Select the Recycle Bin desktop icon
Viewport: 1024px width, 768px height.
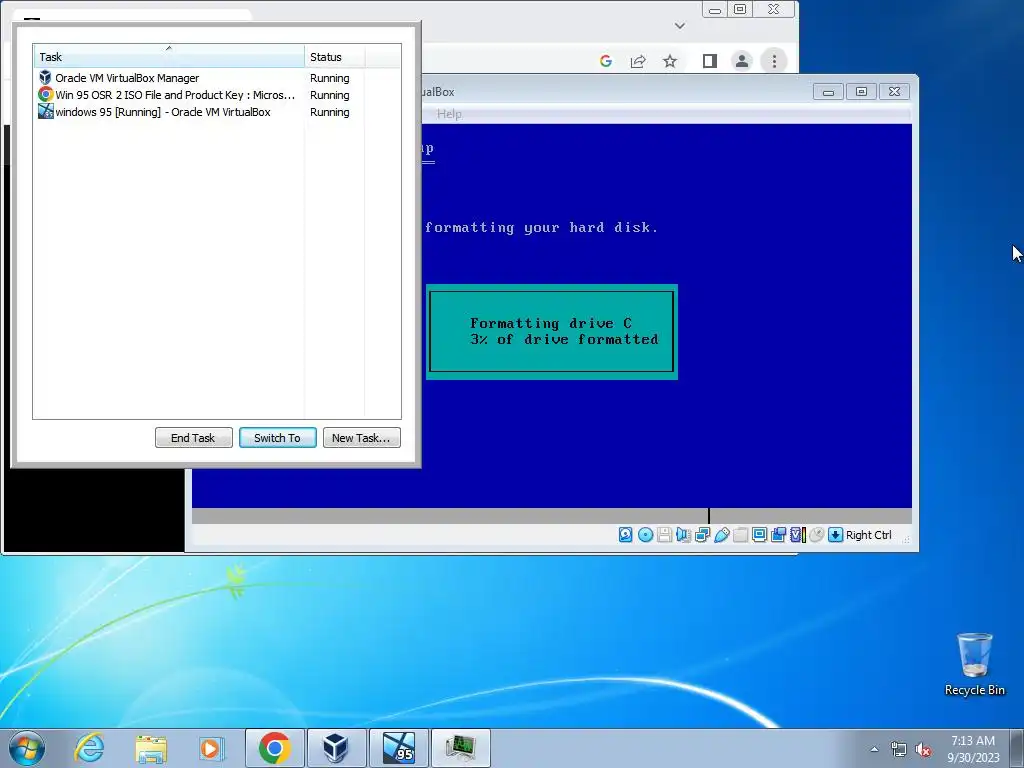974,664
